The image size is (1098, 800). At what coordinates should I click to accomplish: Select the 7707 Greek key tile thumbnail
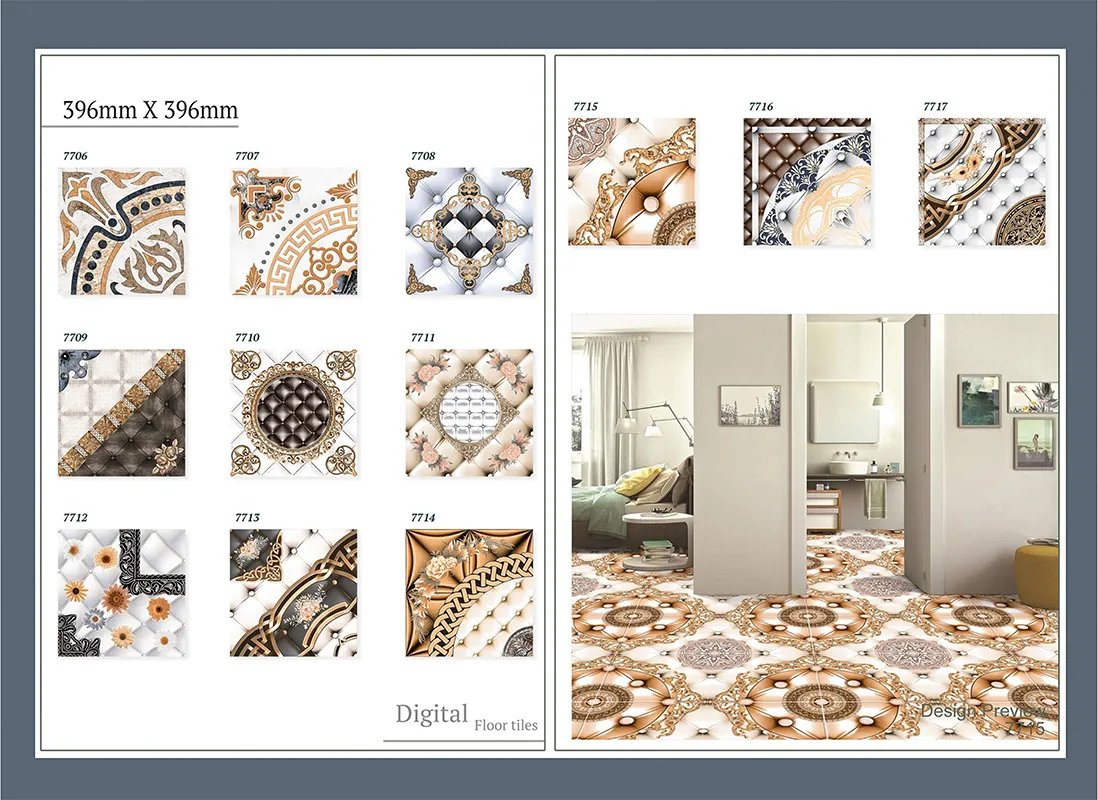point(294,232)
